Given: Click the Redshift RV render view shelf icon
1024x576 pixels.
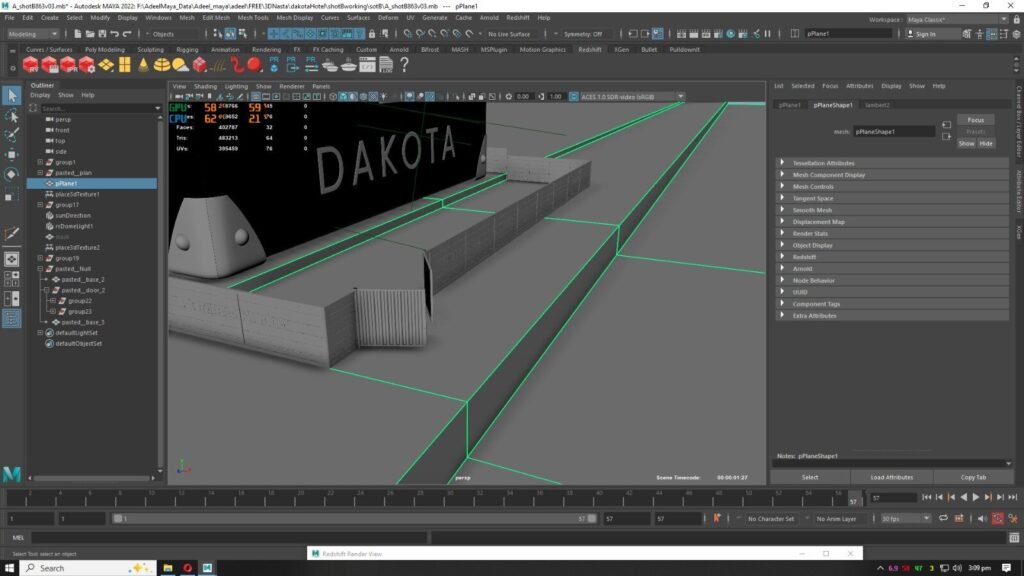Looking at the screenshot, I should coord(31,65).
